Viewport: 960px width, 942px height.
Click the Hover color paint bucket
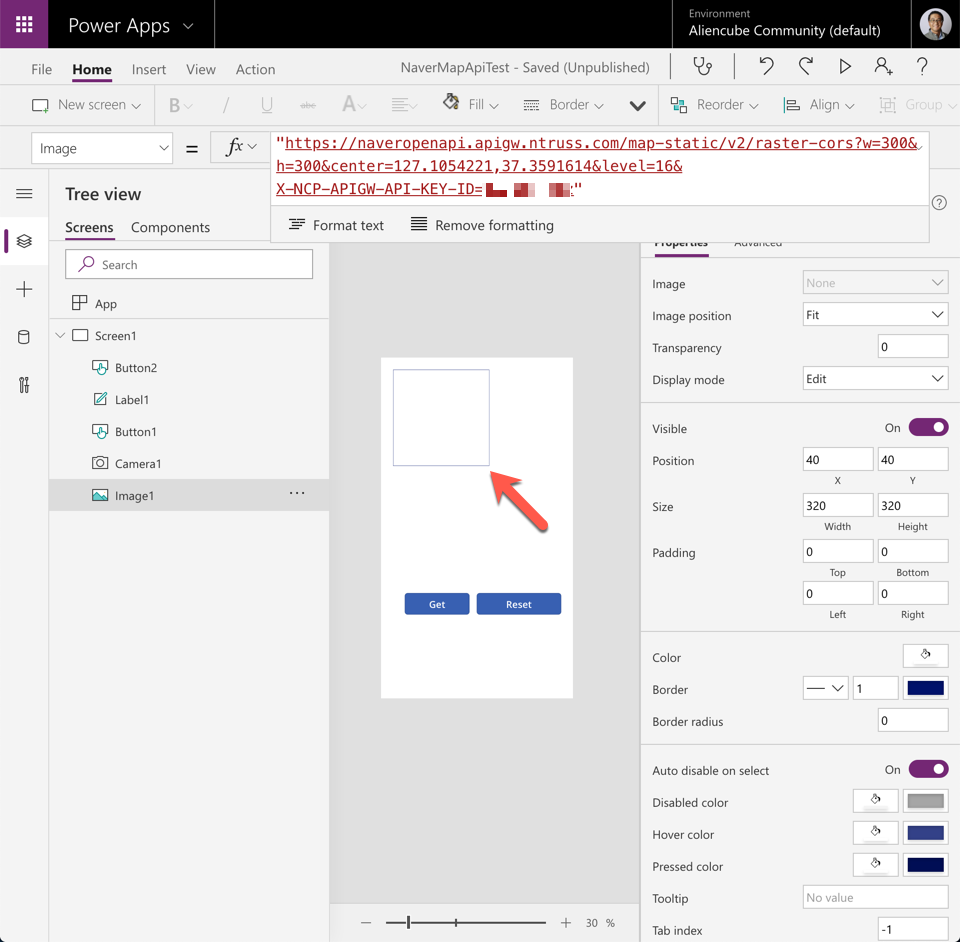tap(876, 832)
